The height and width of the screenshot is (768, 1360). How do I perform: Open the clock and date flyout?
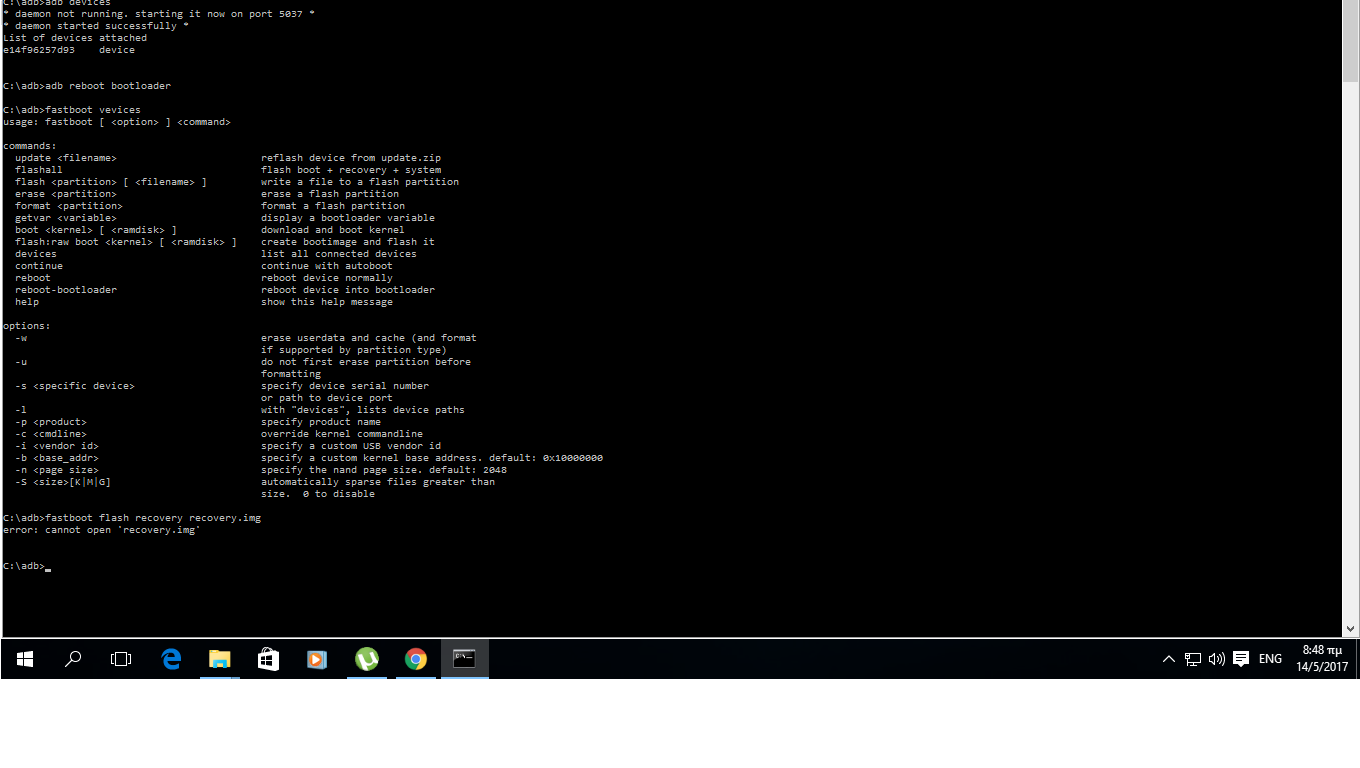[1322, 659]
